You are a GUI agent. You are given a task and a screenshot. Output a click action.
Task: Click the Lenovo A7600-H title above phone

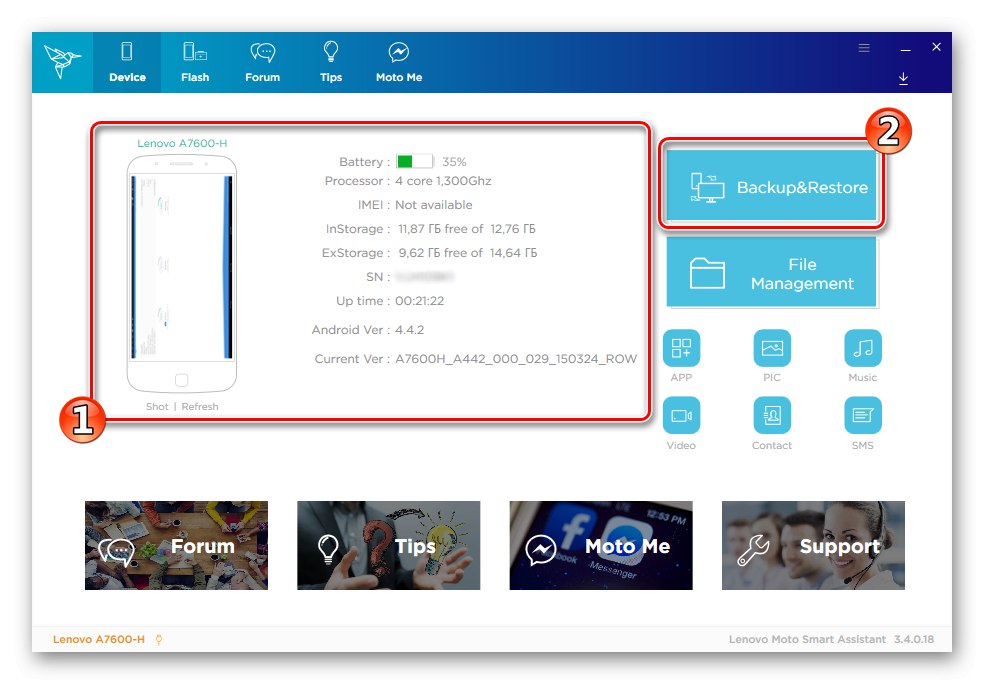click(x=182, y=143)
